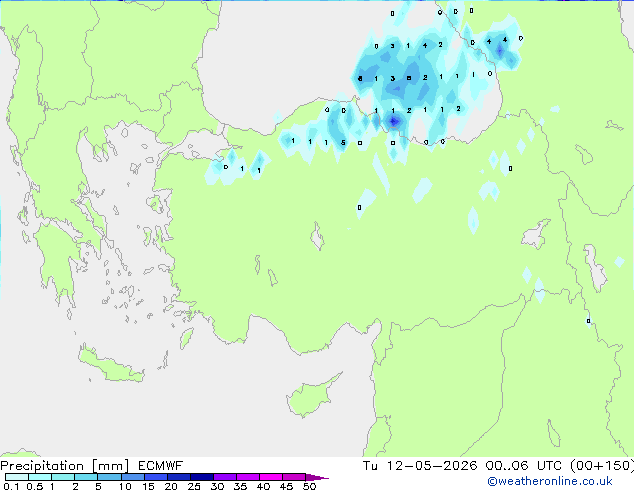The image size is (634, 490).
Task: Click the 45–50 mm legend swatch
Action: 294,477
